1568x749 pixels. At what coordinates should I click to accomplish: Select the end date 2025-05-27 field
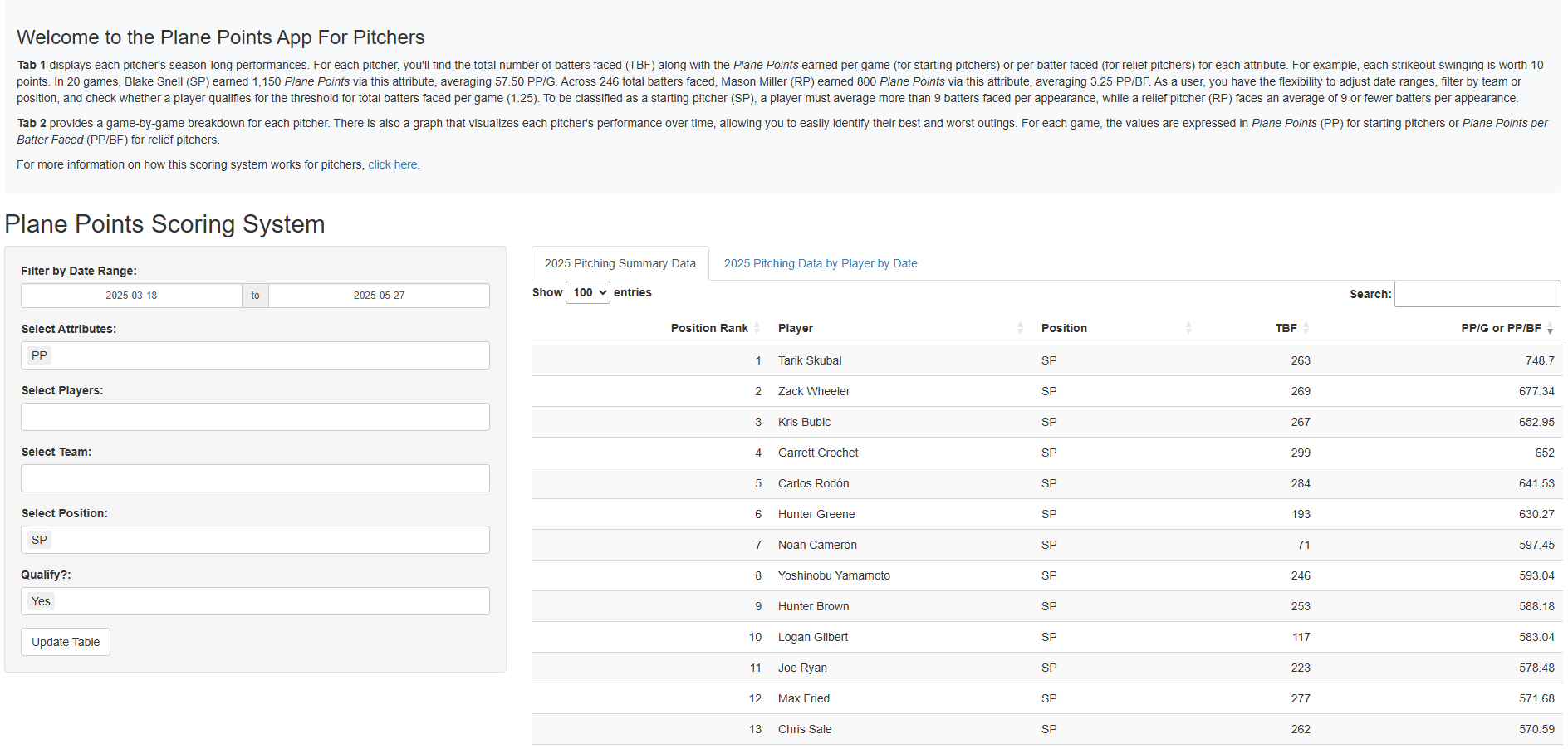(380, 296)
